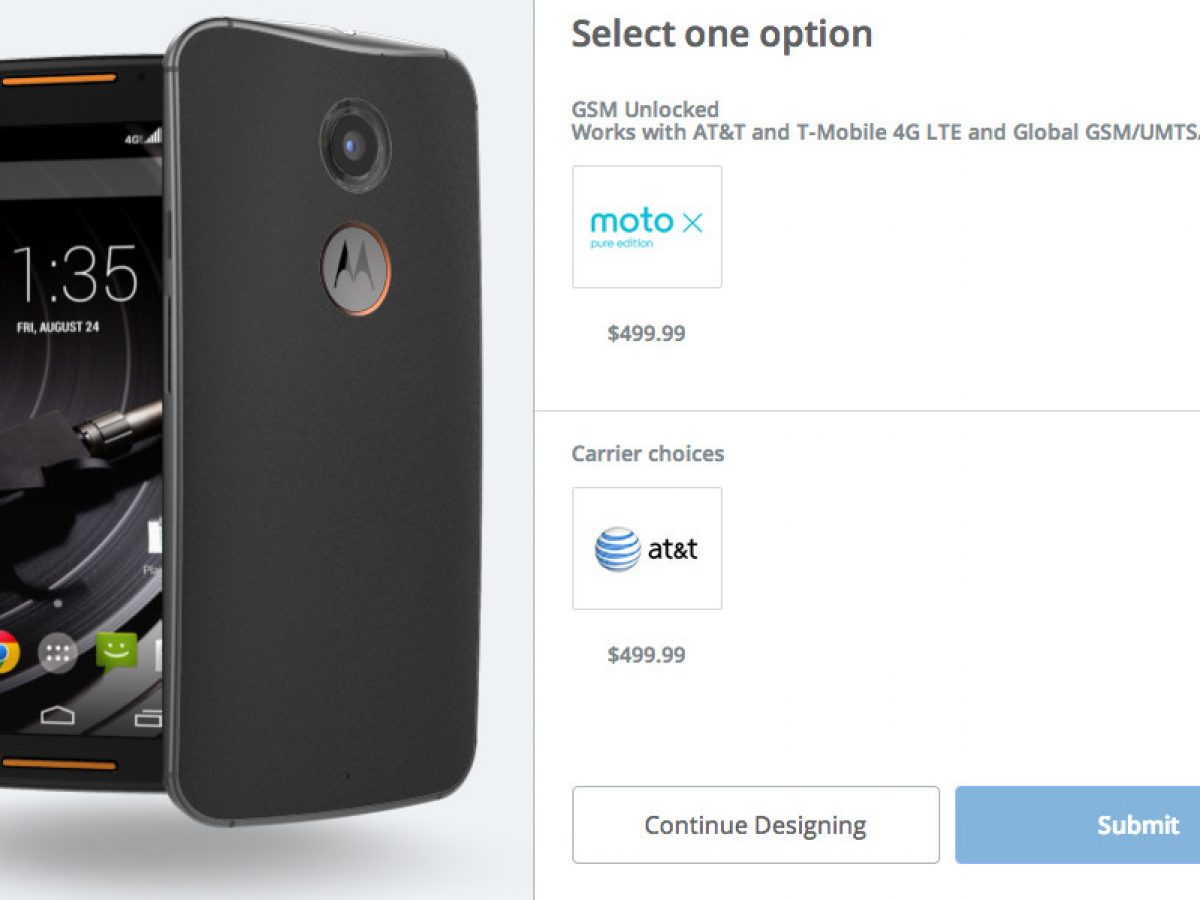Click the Carrier choices heading
Viewport: 1200px width, 900px height.
point(647,453)
